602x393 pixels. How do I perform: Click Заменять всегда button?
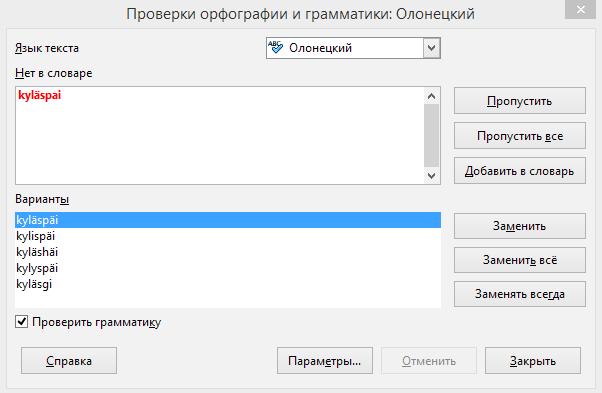pos(520,294)
